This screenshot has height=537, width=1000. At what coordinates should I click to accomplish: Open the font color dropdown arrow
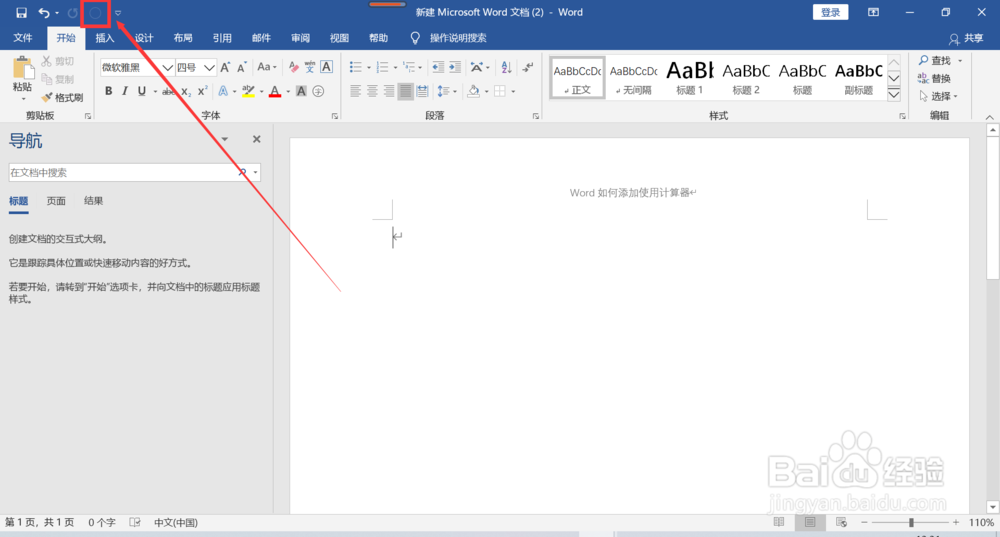(288, 92)
